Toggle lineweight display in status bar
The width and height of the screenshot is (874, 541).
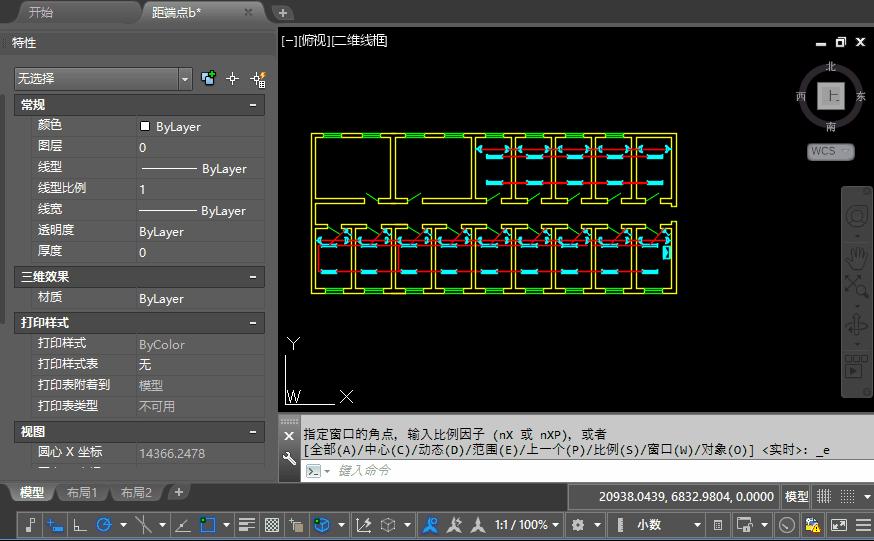click(x=246, y=525)
